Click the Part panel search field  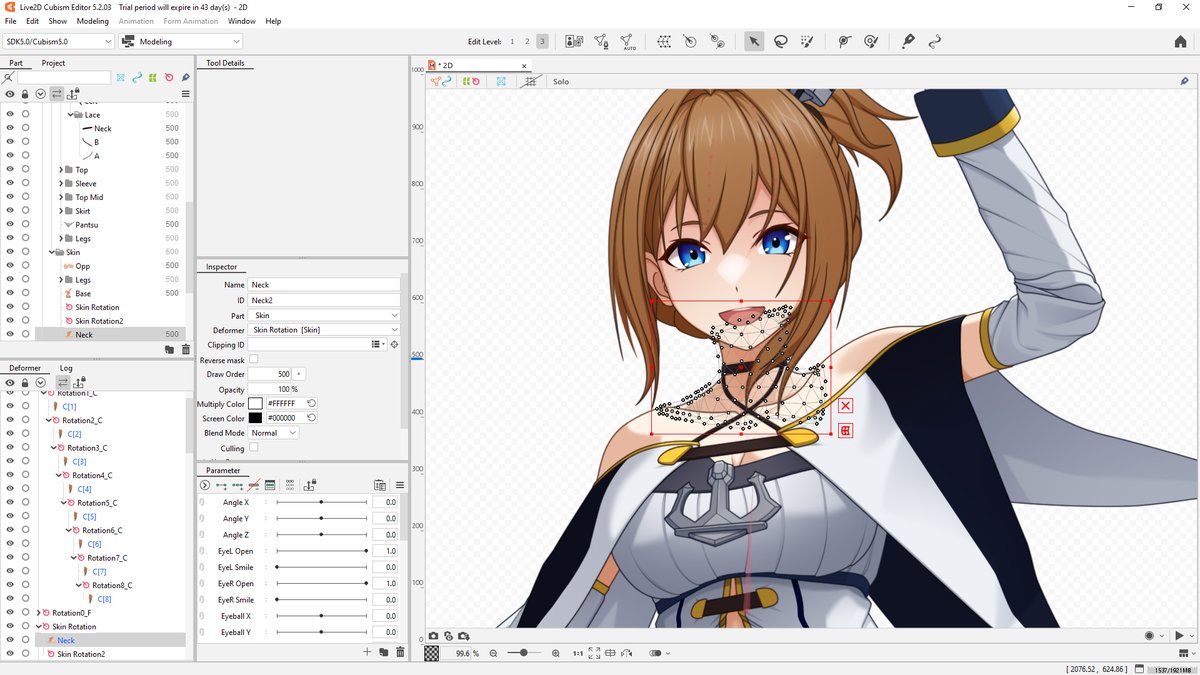[x=64, y=77]
